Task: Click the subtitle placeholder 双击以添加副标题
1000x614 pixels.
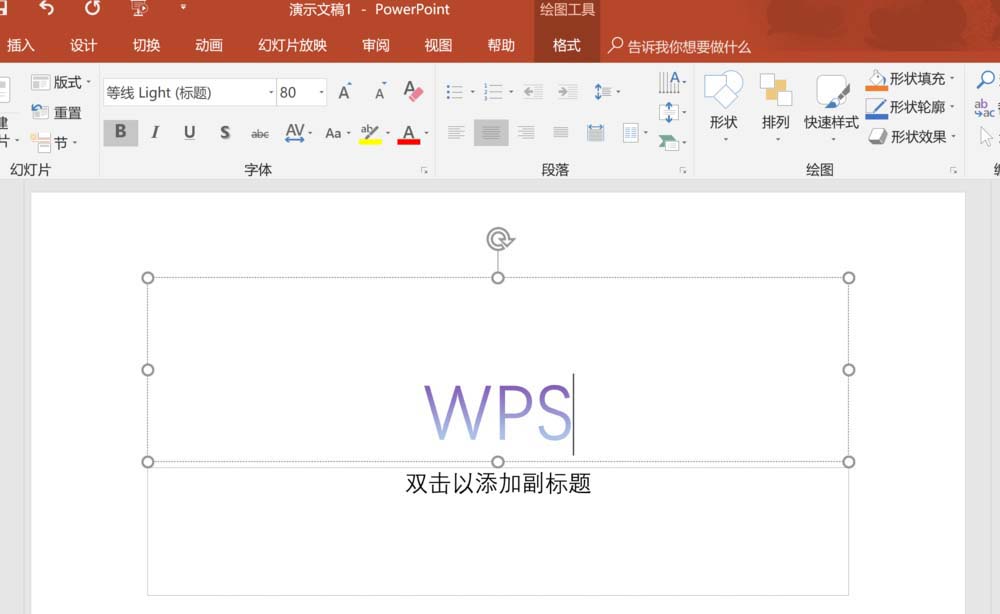Action: coord(498,484)
